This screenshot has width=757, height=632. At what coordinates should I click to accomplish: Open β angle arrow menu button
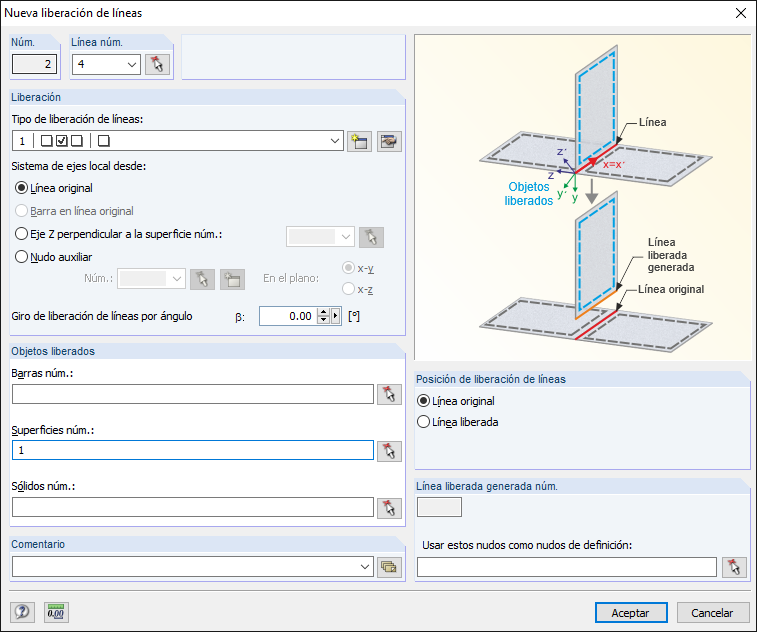pos(336,316)
